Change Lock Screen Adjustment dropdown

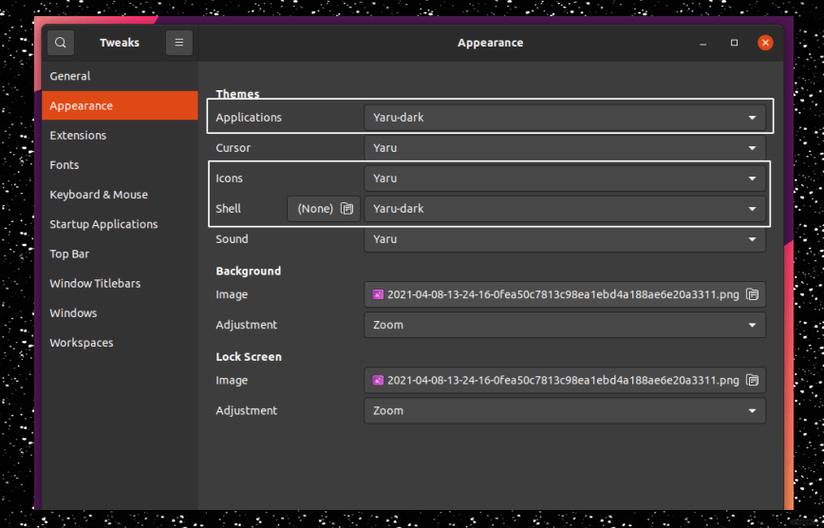[564, 411]
